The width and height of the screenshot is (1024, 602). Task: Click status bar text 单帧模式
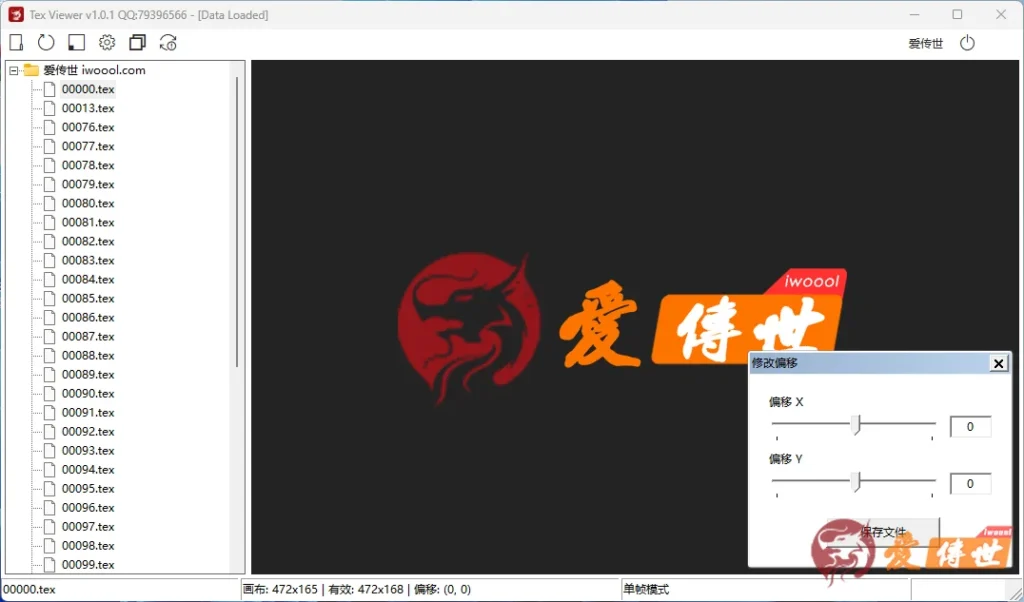click(x=647, y=589)
